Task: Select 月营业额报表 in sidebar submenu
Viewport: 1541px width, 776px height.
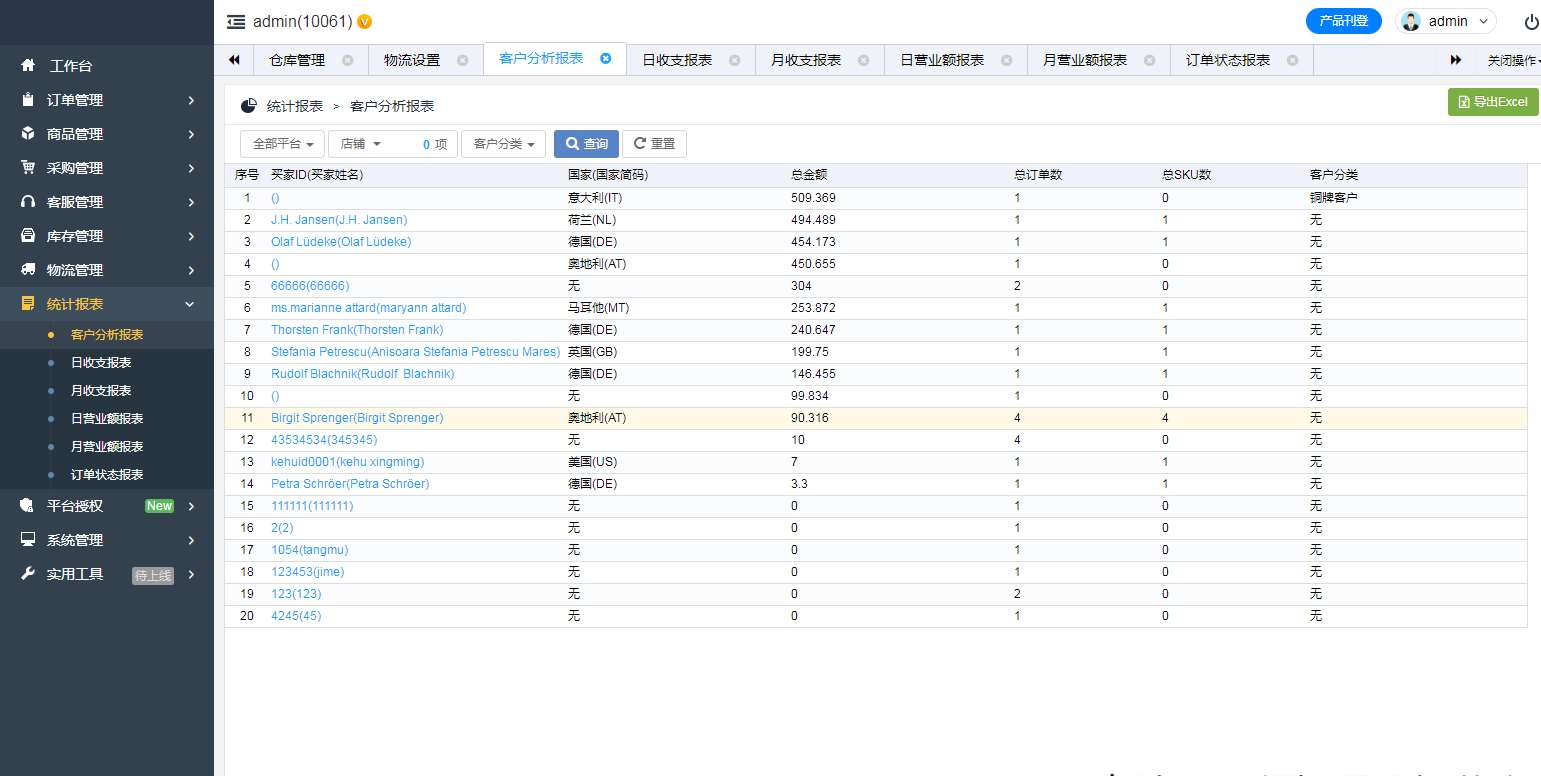Action: click(107, 447)
